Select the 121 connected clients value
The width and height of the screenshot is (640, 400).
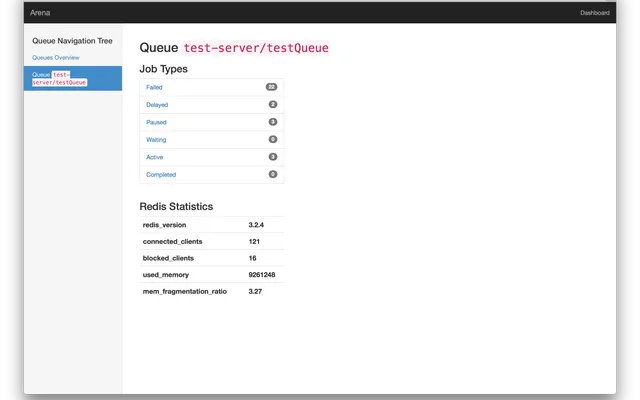254,242
